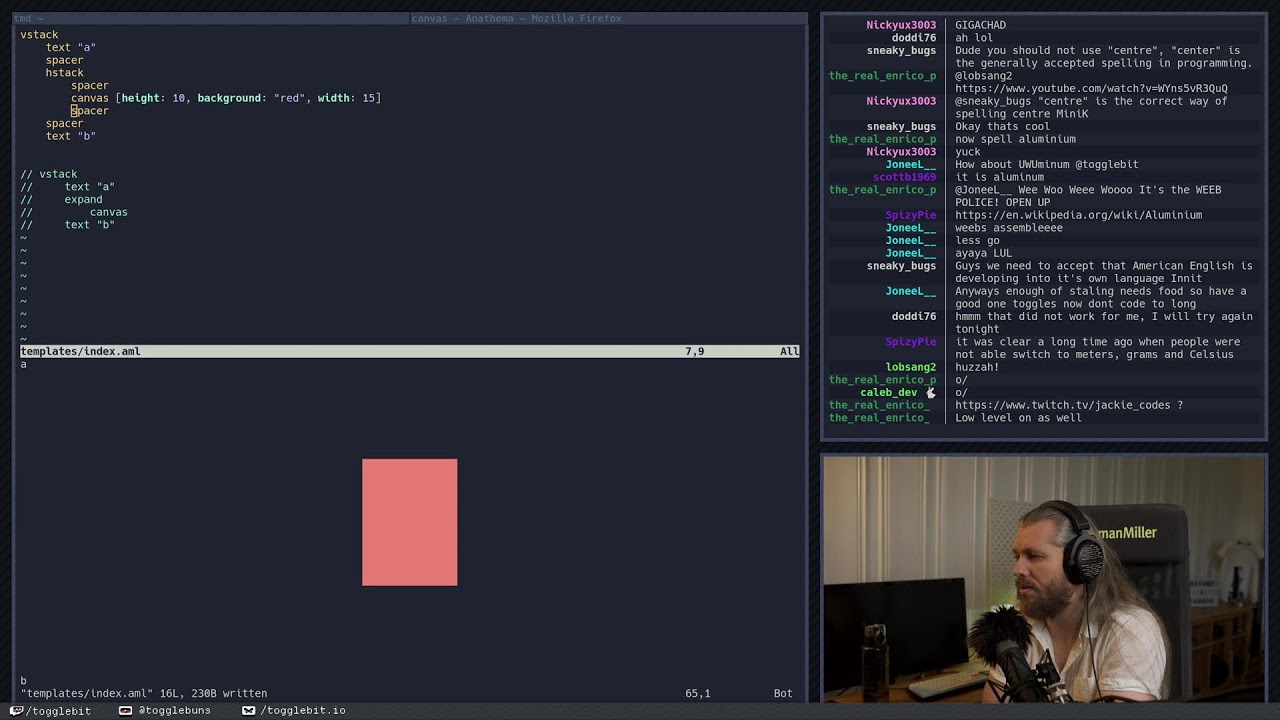Click the '65,1' position at bottom
Screen dimensions: 1280x720
coord(697,693)
